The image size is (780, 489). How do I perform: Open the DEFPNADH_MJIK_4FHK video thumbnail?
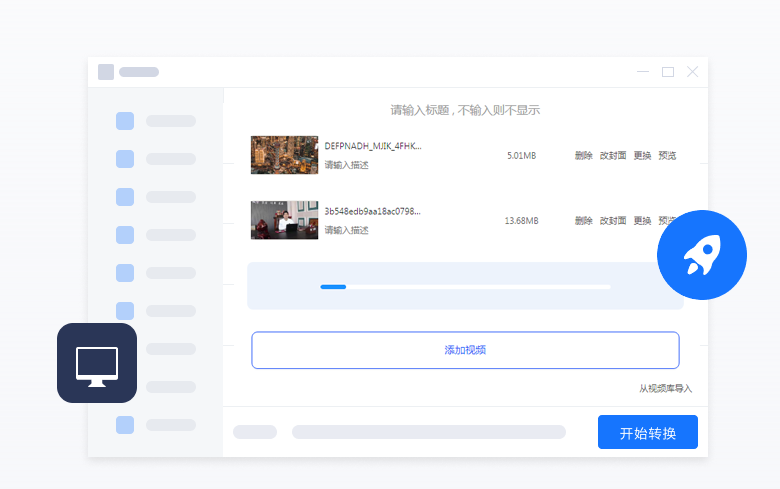click(284, 155)
